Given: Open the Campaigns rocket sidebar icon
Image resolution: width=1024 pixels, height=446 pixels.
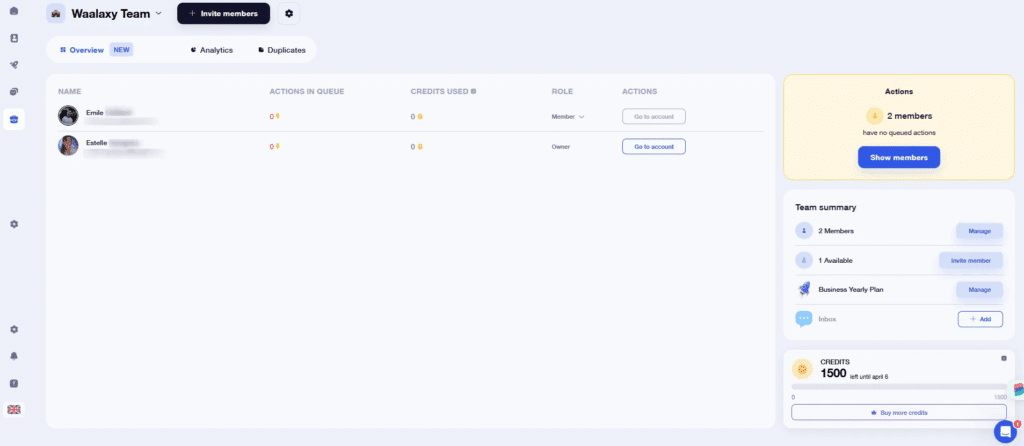Looking at the screenshot, I should [x=14, y=65].
